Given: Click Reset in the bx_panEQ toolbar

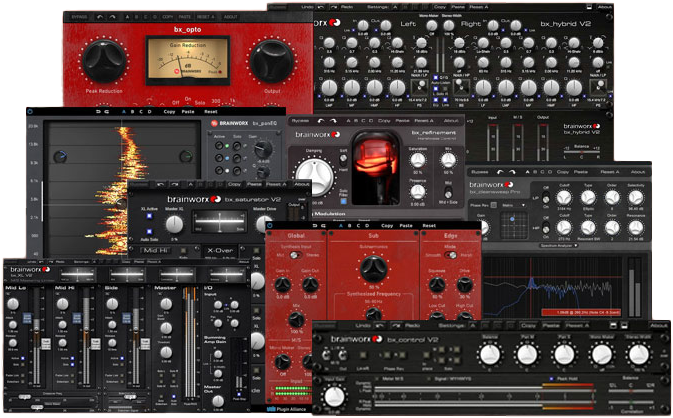Looking at the screenshot, I should coord(211,112).
